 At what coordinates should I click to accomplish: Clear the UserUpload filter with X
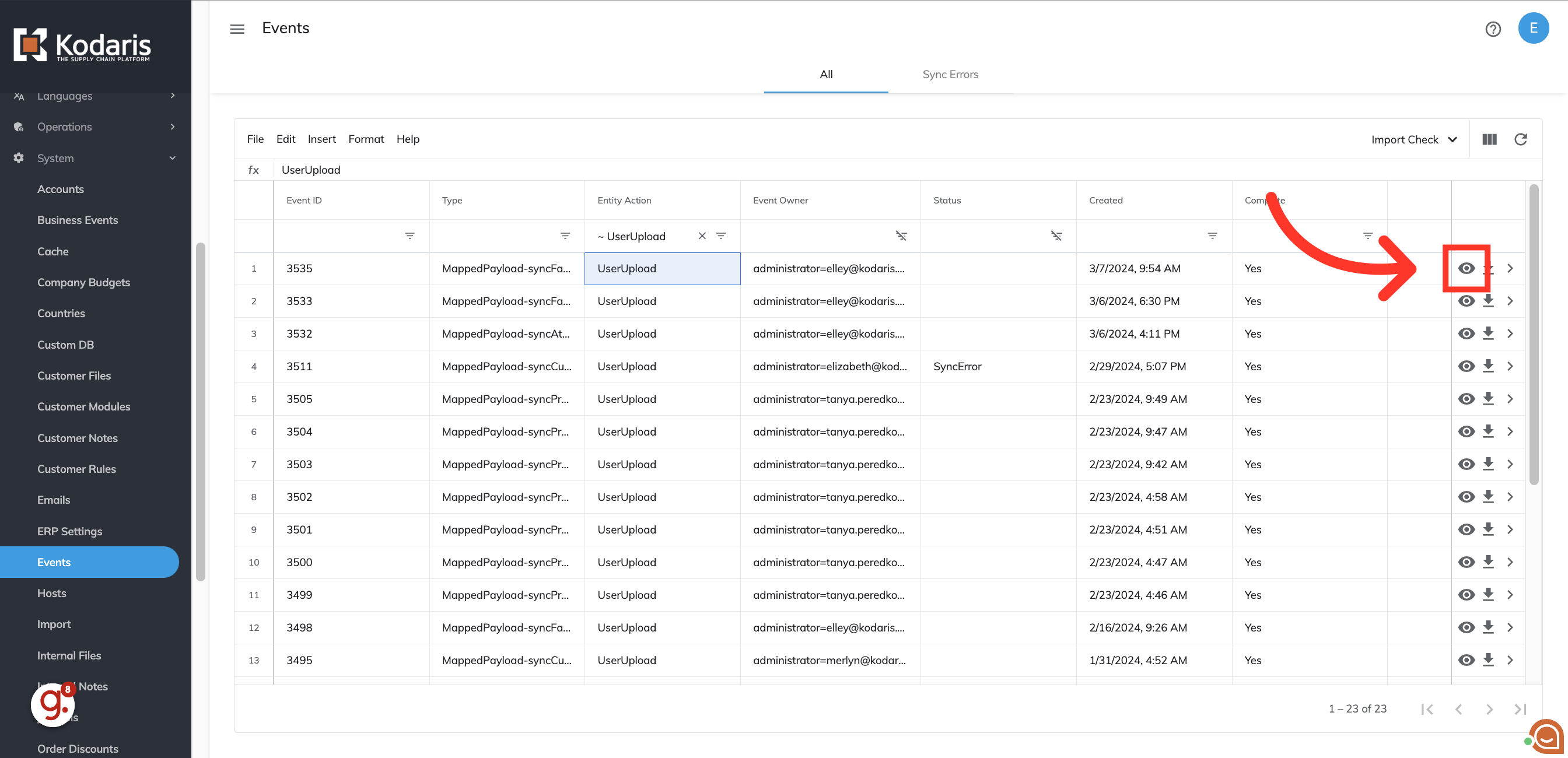pyautogui.click(x=702, y=236)
